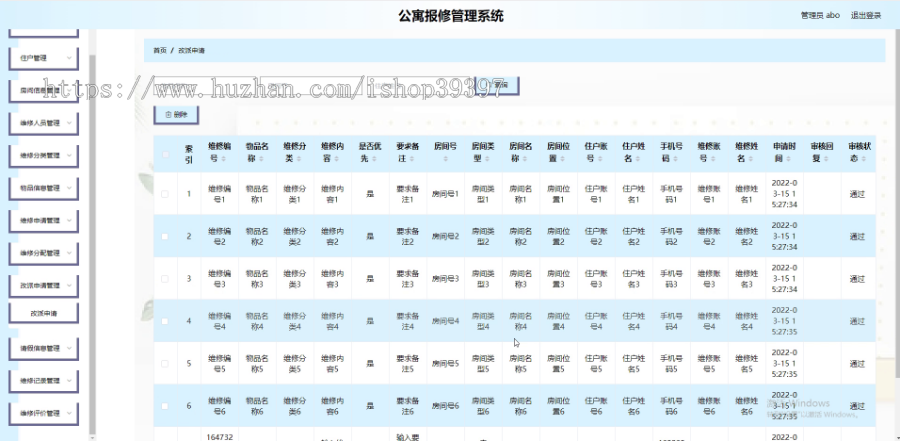
Task: Expand the 维修申请管理 sidebar menu
Action: (x=44, y=220)
